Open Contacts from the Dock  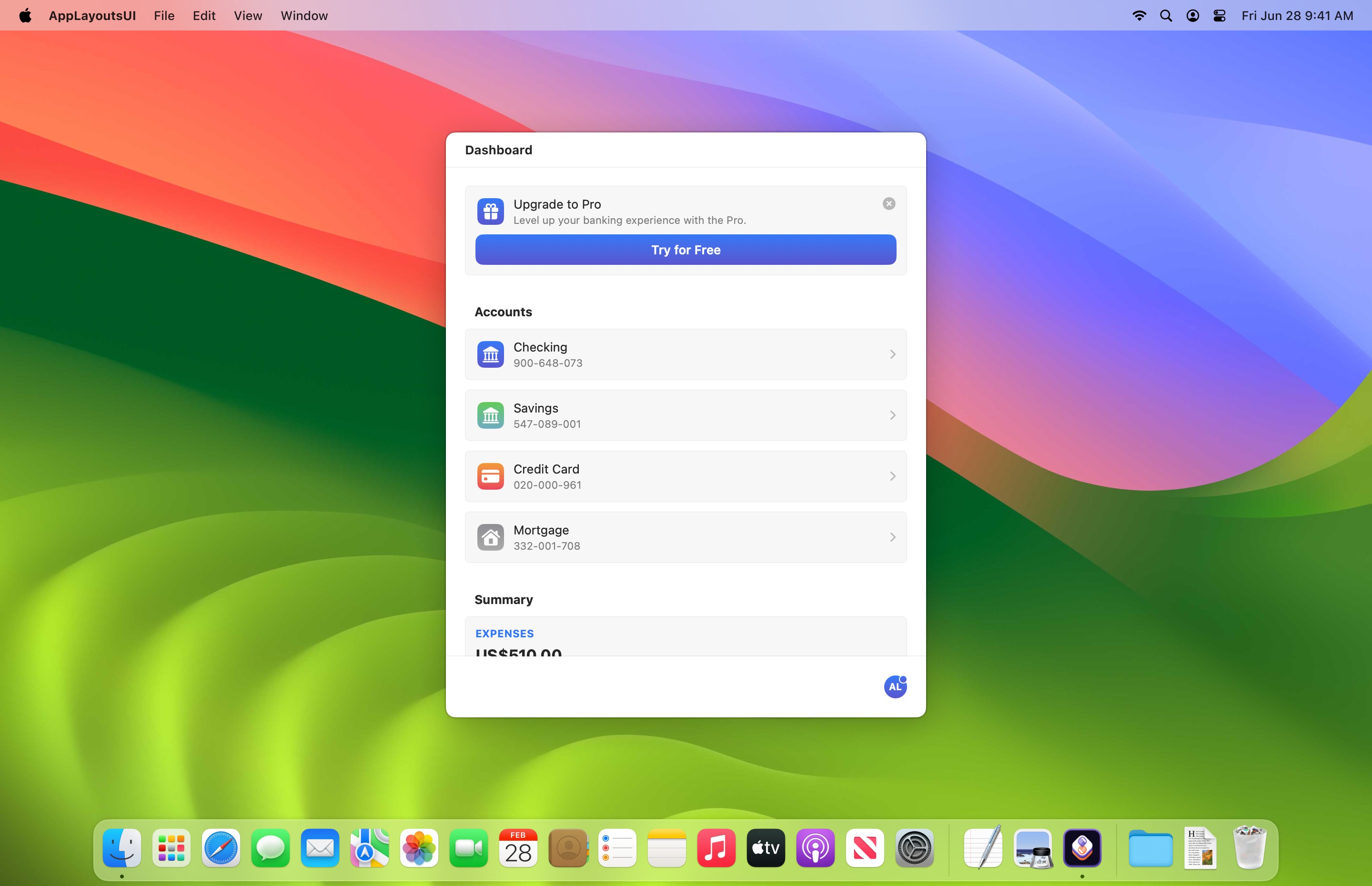[568, 847]
